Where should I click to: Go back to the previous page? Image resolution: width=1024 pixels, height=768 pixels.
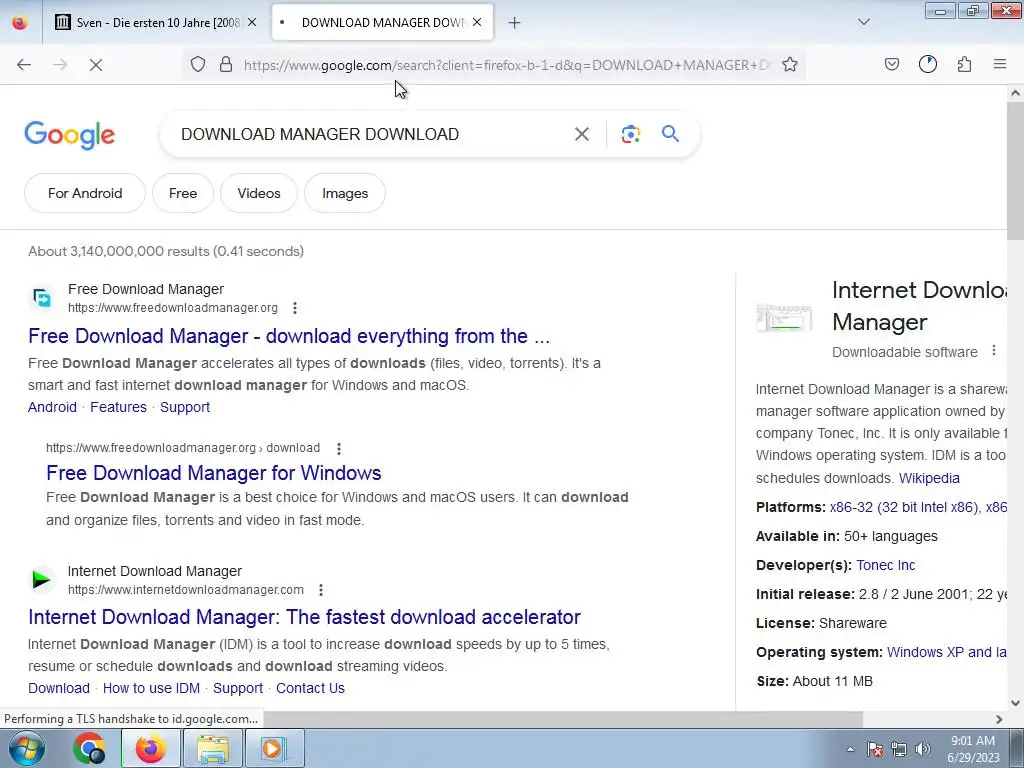[24, 64]
